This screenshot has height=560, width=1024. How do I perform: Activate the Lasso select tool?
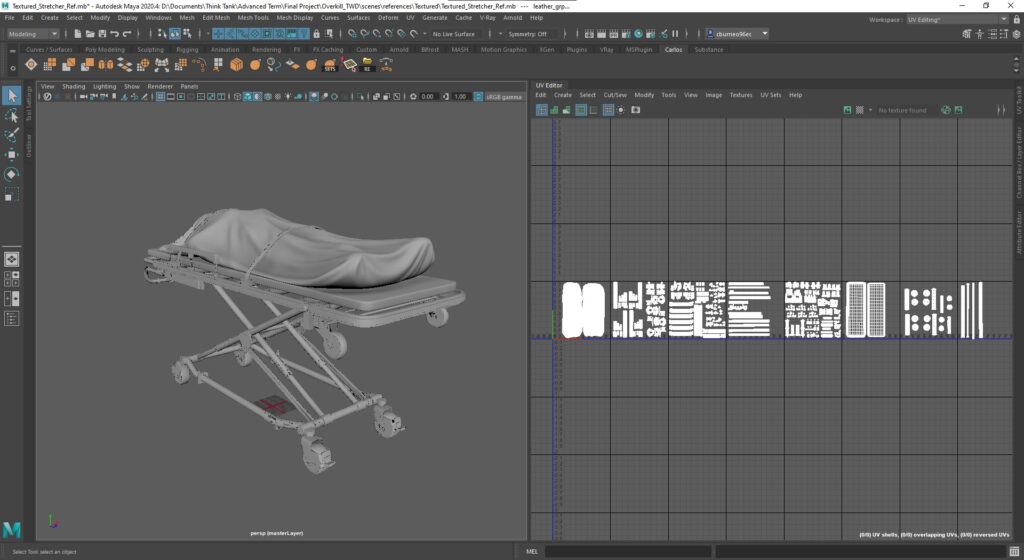[x=11, y=116]
